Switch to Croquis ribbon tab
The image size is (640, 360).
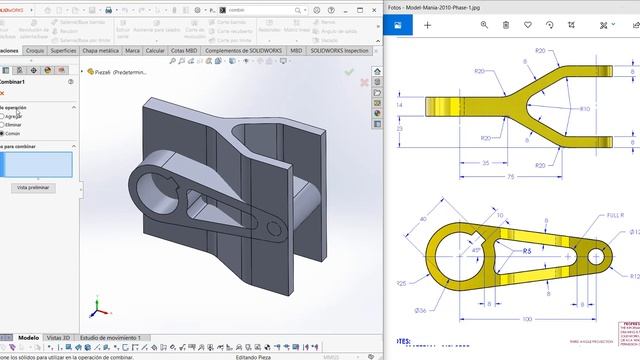(x=35, y=51)
